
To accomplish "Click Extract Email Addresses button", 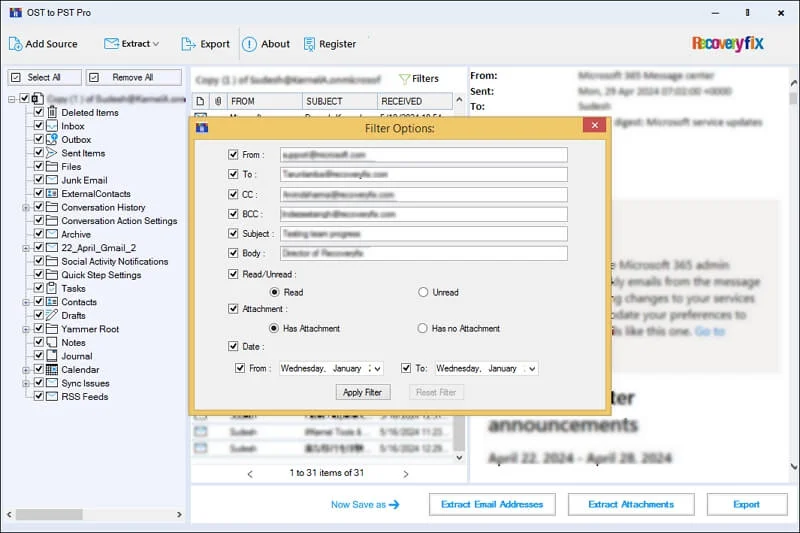I will point(492,504).
